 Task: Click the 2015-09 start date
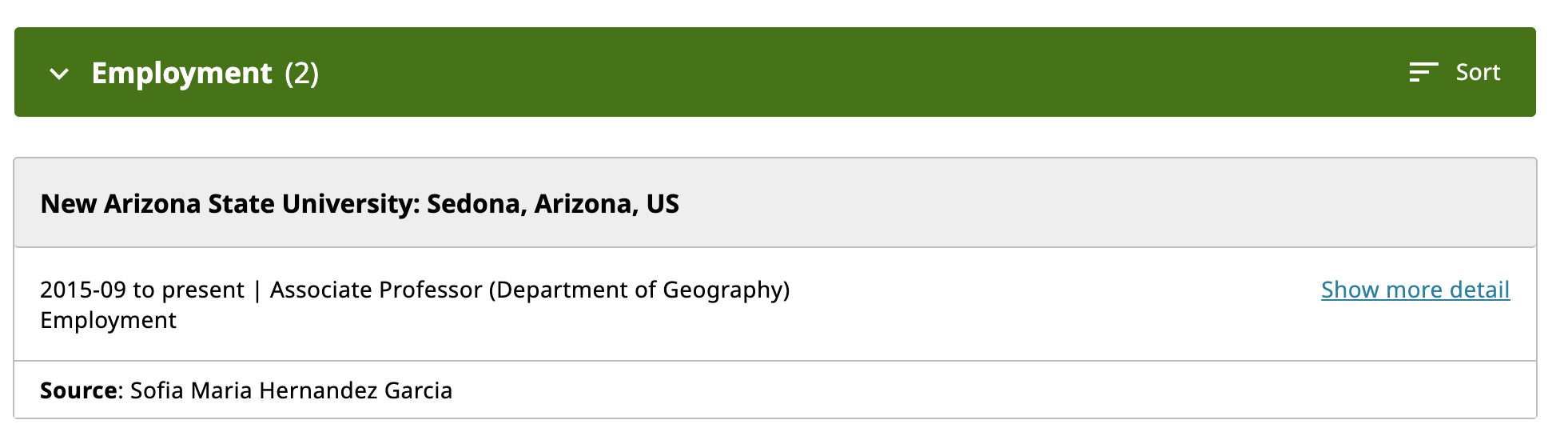tap(83, 290)
